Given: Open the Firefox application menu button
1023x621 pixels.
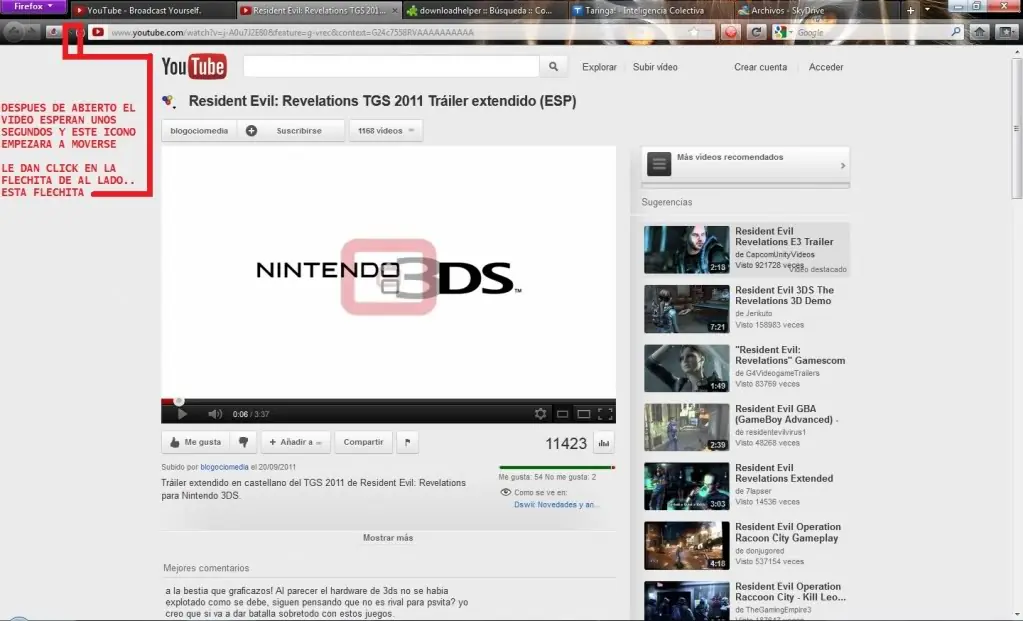Looking at the screenshot, I should pos(33,7).
